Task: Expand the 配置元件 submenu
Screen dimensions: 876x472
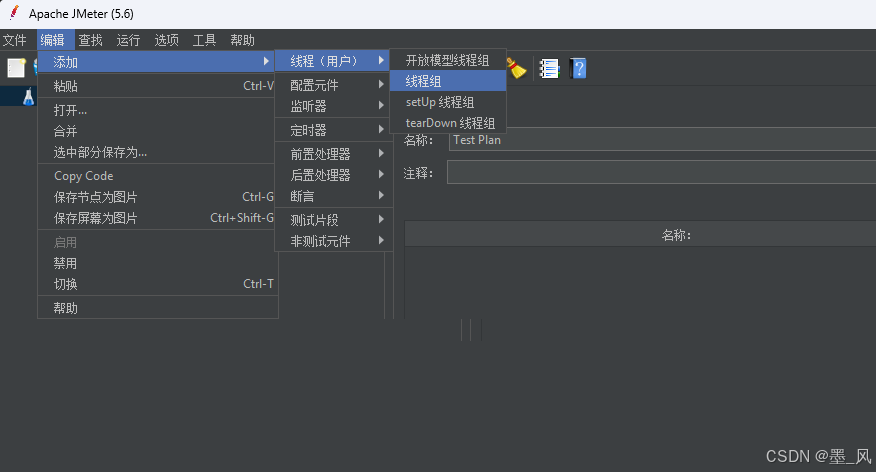Action: [x=334, y=85]
